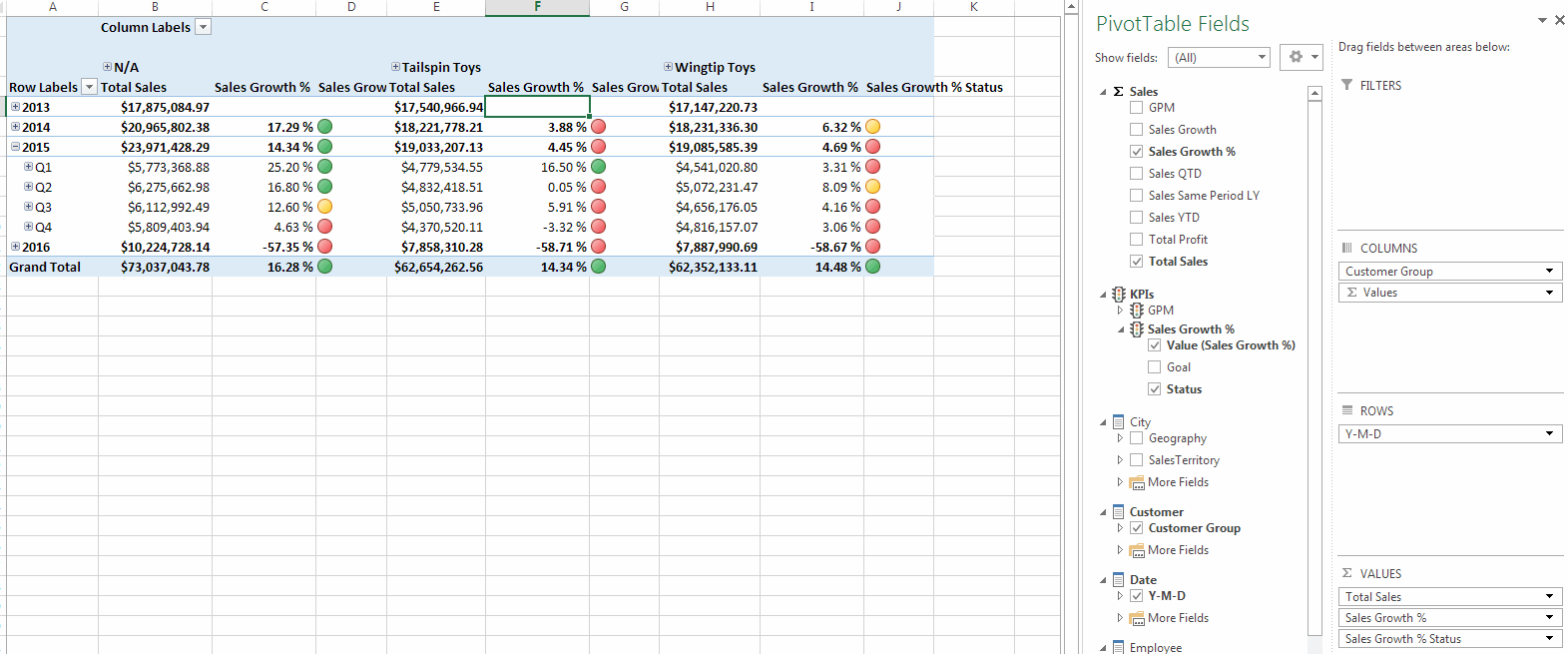This screenshot has width=1568, height=654.
Task: Check the Total Profit checkbox
Action: (x=1136, y=239)
